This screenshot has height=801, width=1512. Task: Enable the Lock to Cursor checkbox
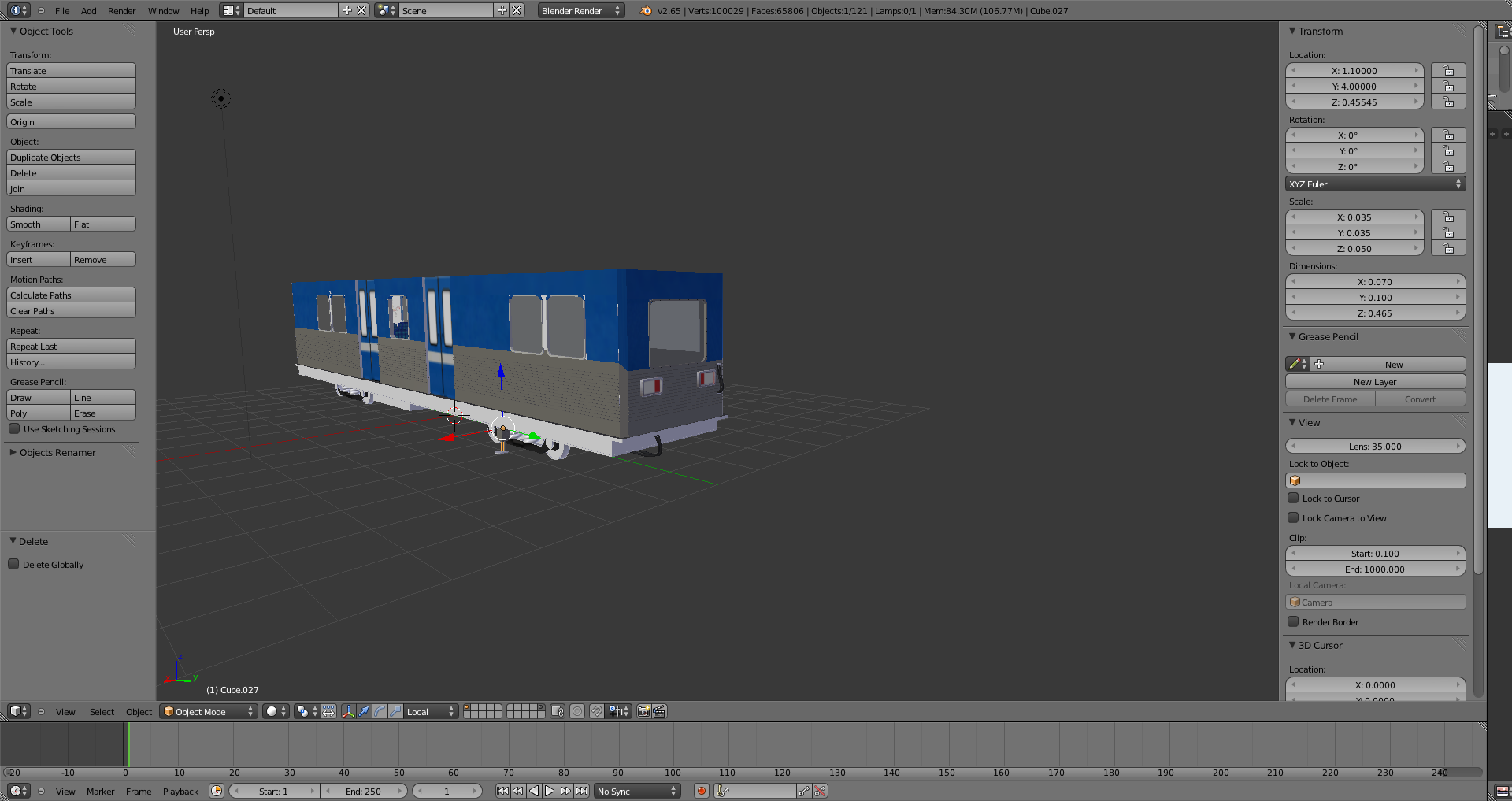[x=1293, y=499]
